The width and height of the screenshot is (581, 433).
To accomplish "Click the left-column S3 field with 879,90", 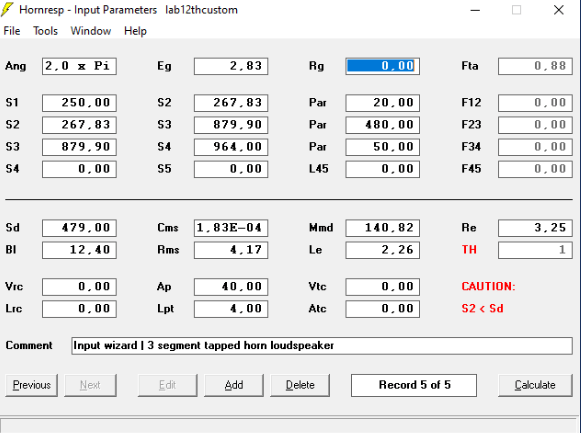I will tap(79, 147).
